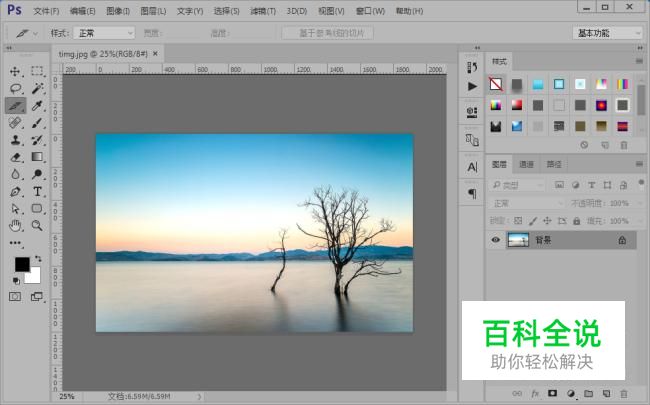Switch to the 通道 channels tab
650x405 pixels.
click(x=526, y=164)
